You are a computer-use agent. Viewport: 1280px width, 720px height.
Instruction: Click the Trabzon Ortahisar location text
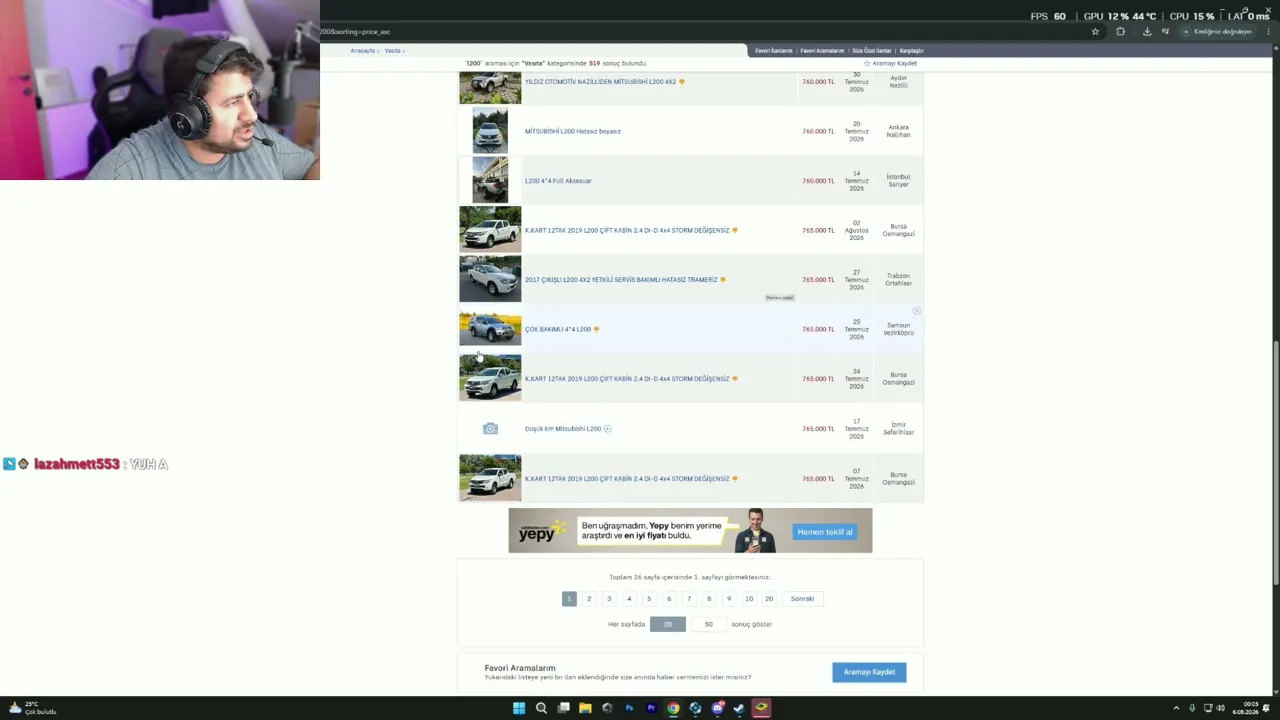click(x=898, y=280)
